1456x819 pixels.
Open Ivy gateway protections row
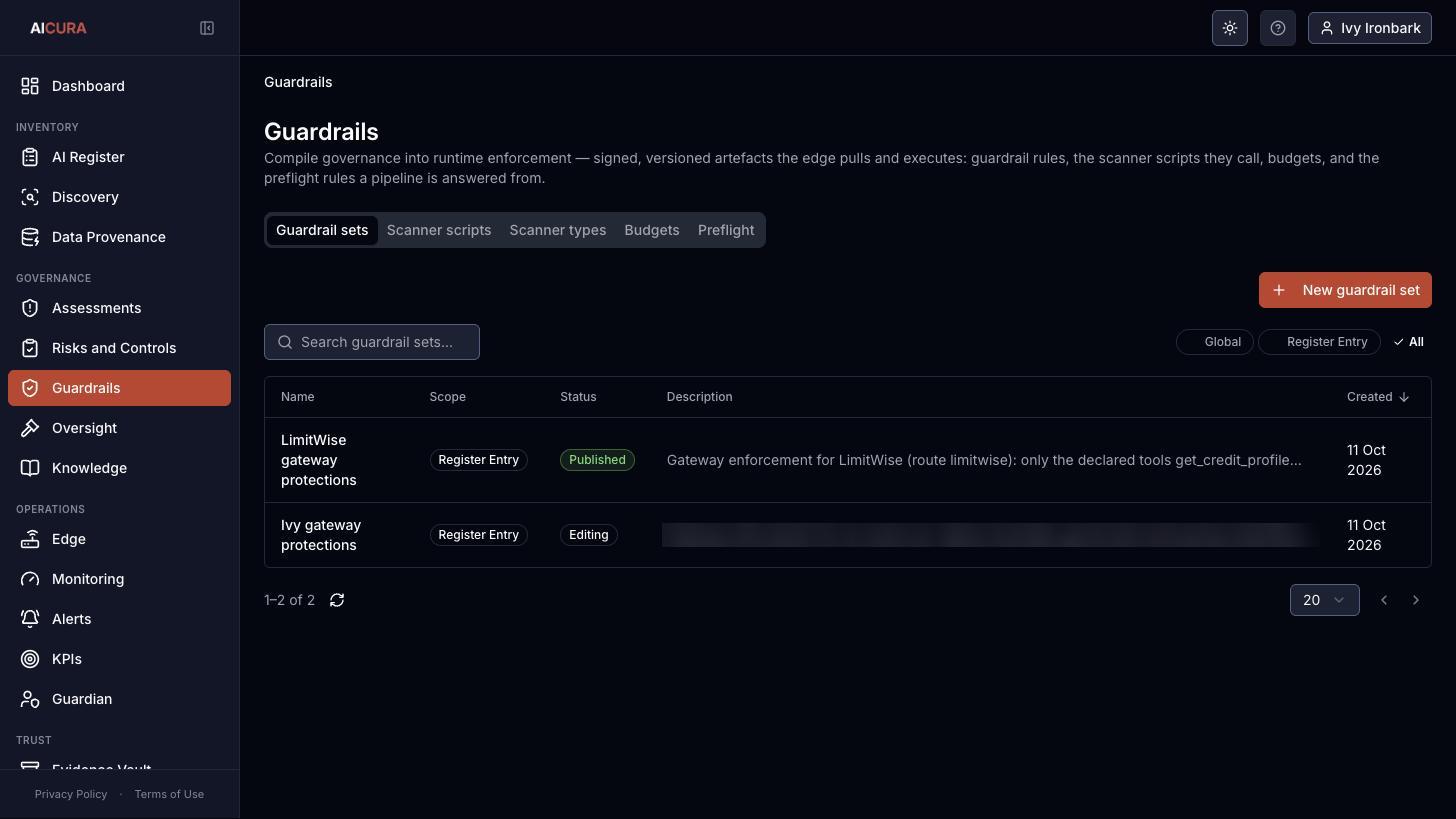(x=848, y=535)
